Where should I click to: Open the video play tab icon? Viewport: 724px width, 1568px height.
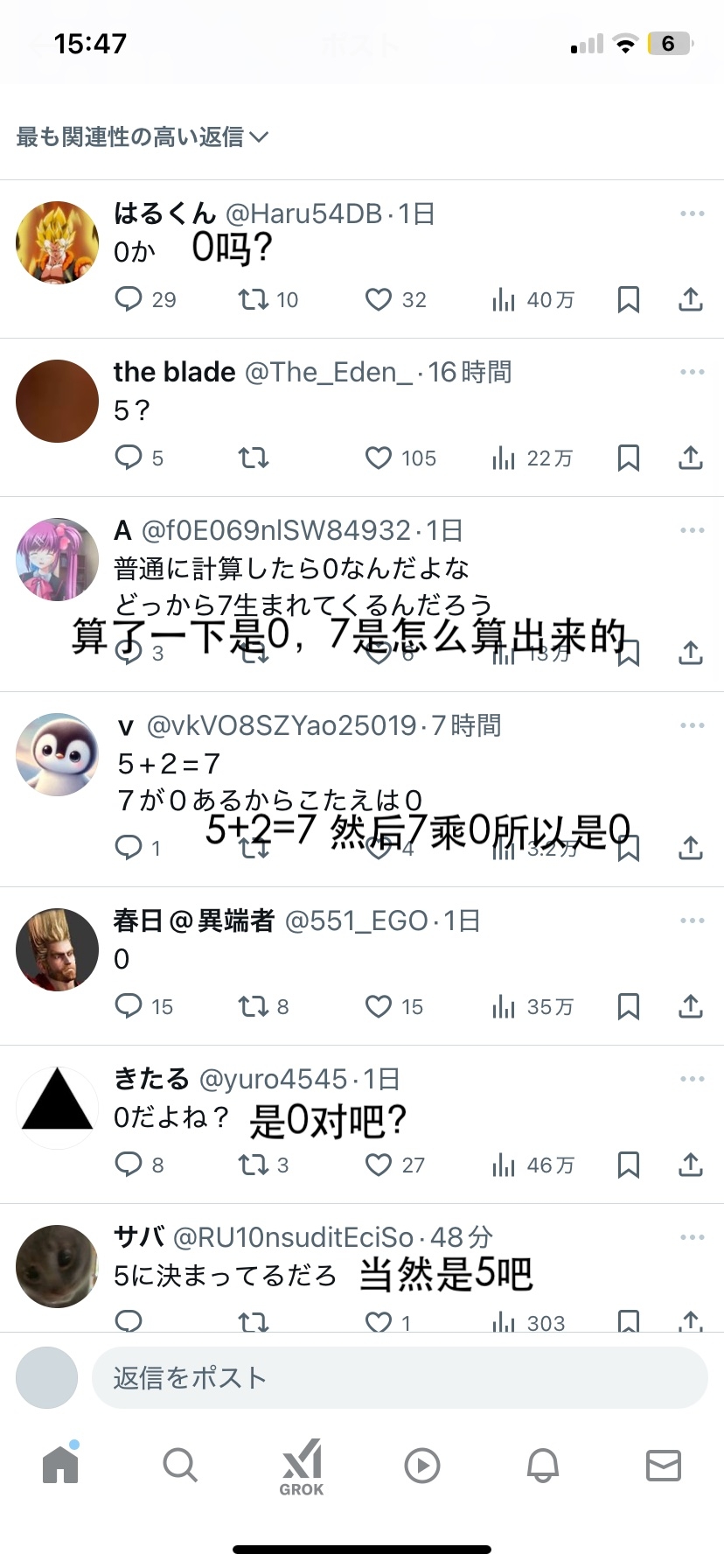pos(422,1466)
